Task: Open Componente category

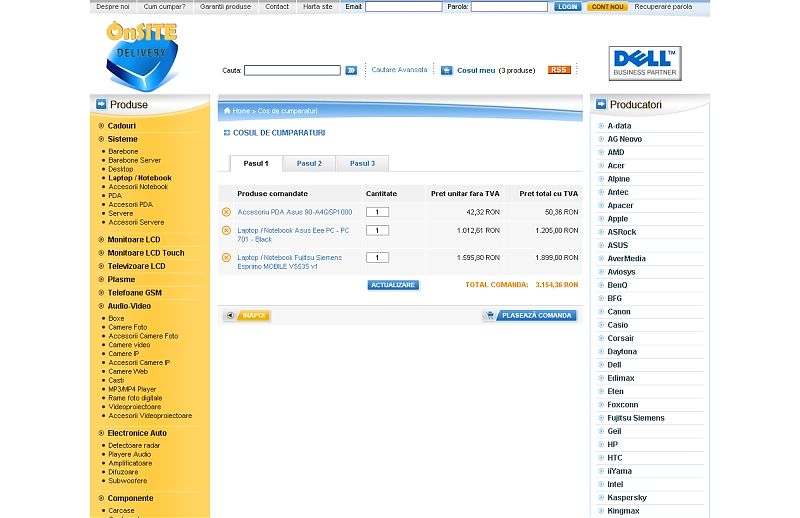Action: click(x=130, y=498)
